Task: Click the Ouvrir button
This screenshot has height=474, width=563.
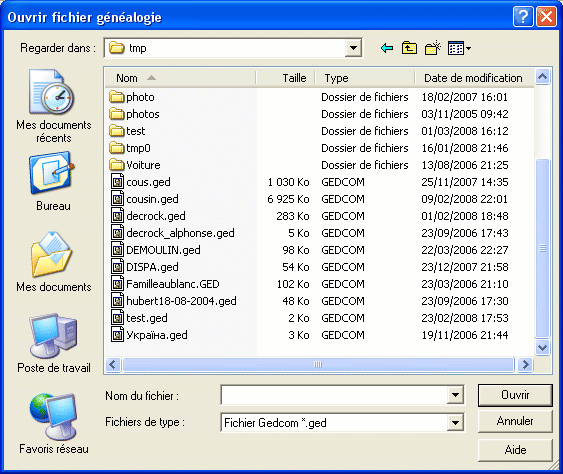Action: click(515, 395)
